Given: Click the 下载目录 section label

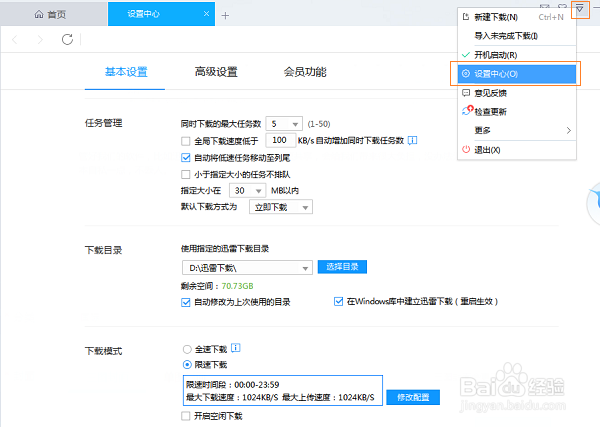Looking at the screenshot, I should [103, 250].
